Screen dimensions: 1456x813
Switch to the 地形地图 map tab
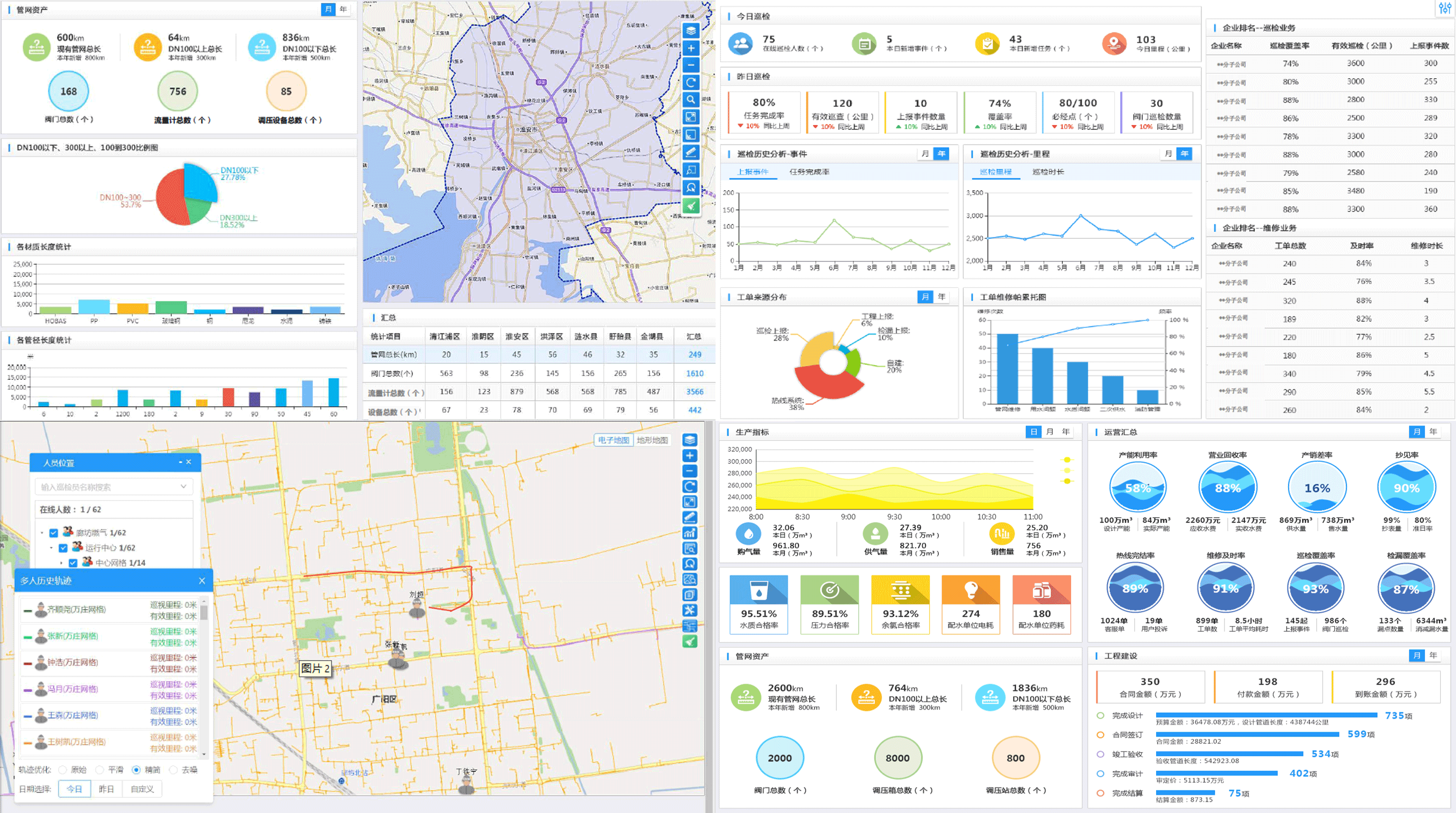point(652,440)
